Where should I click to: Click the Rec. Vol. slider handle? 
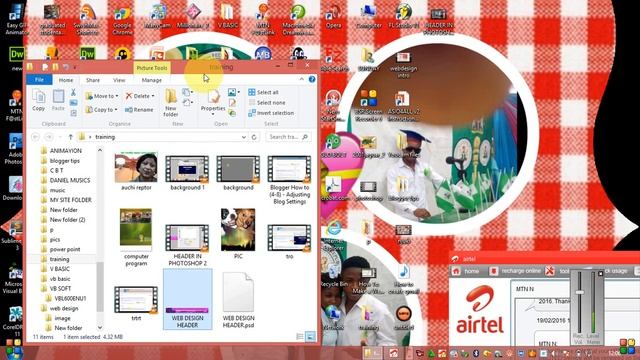click(x=579, y=292)
